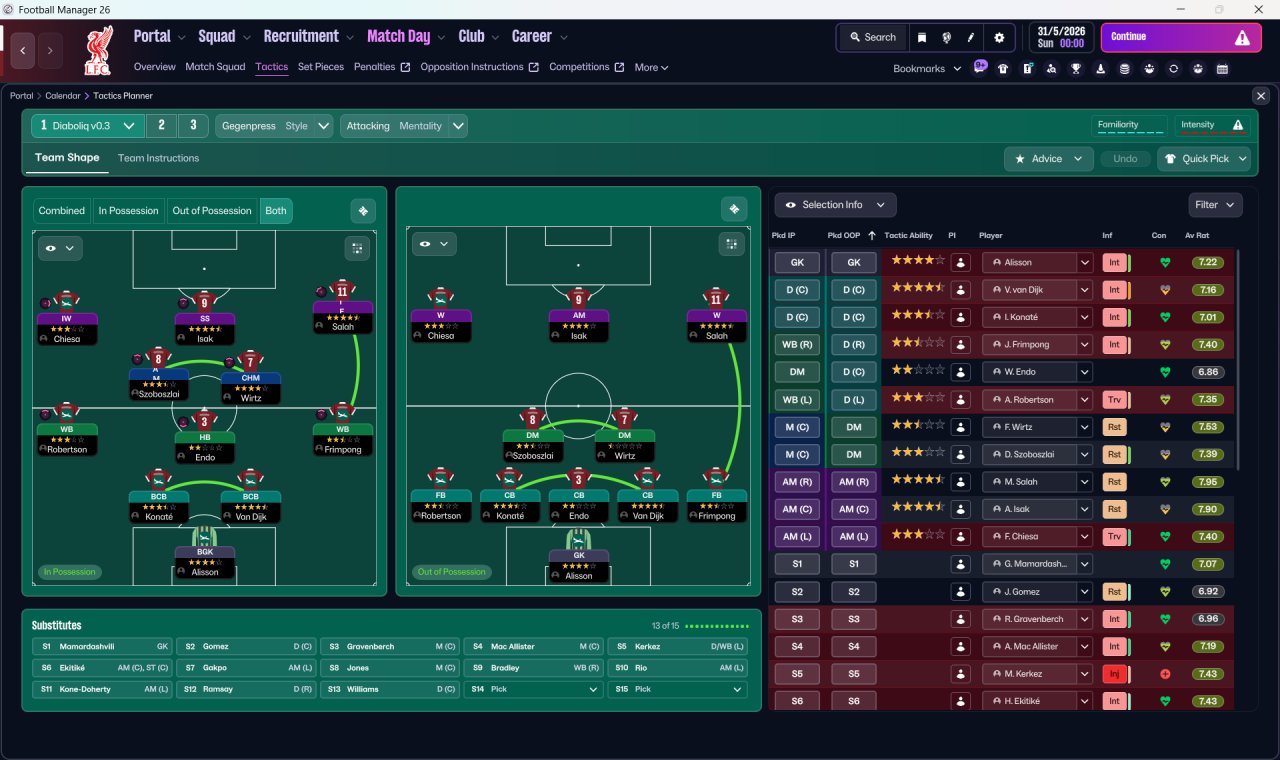The height and width of the screenshot is (760, 1280).
Task: Switch to tactic slot 3
Action: point(193,126)
